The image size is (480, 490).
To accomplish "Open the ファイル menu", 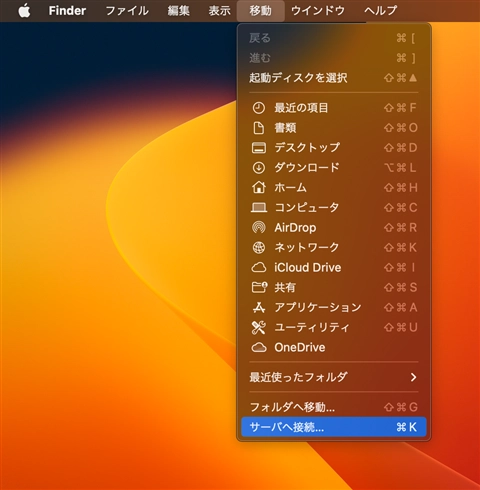I will pos(127,11).
